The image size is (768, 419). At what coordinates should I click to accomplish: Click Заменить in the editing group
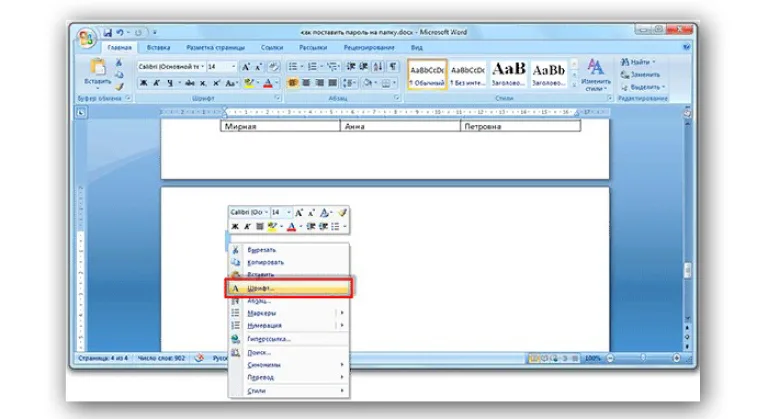click(x=641, y=74)
